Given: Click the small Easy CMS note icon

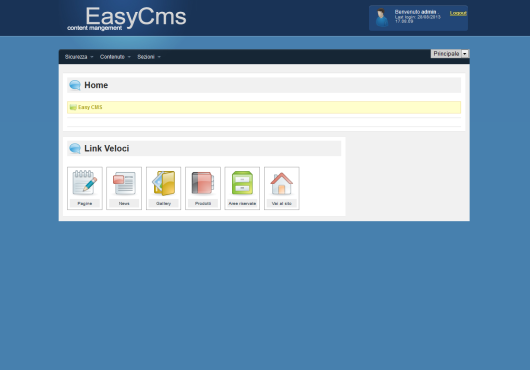Looking at the screenshot, I should pos(73,107).
